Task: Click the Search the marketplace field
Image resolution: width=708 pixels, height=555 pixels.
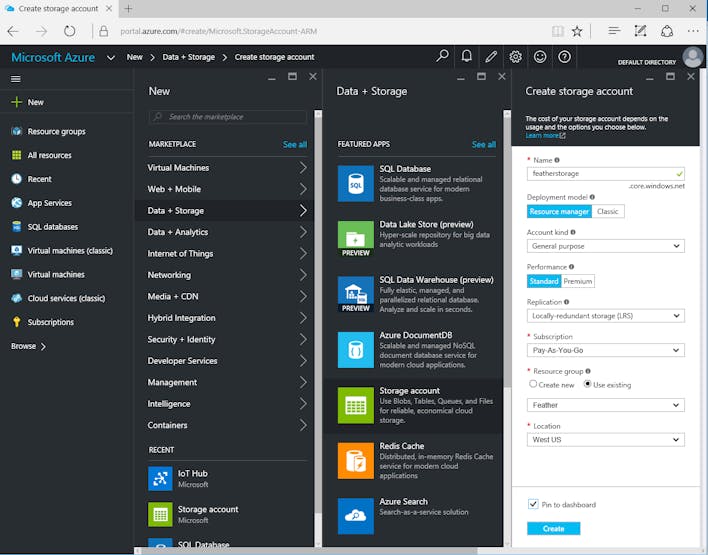Action: click(228, 117)
